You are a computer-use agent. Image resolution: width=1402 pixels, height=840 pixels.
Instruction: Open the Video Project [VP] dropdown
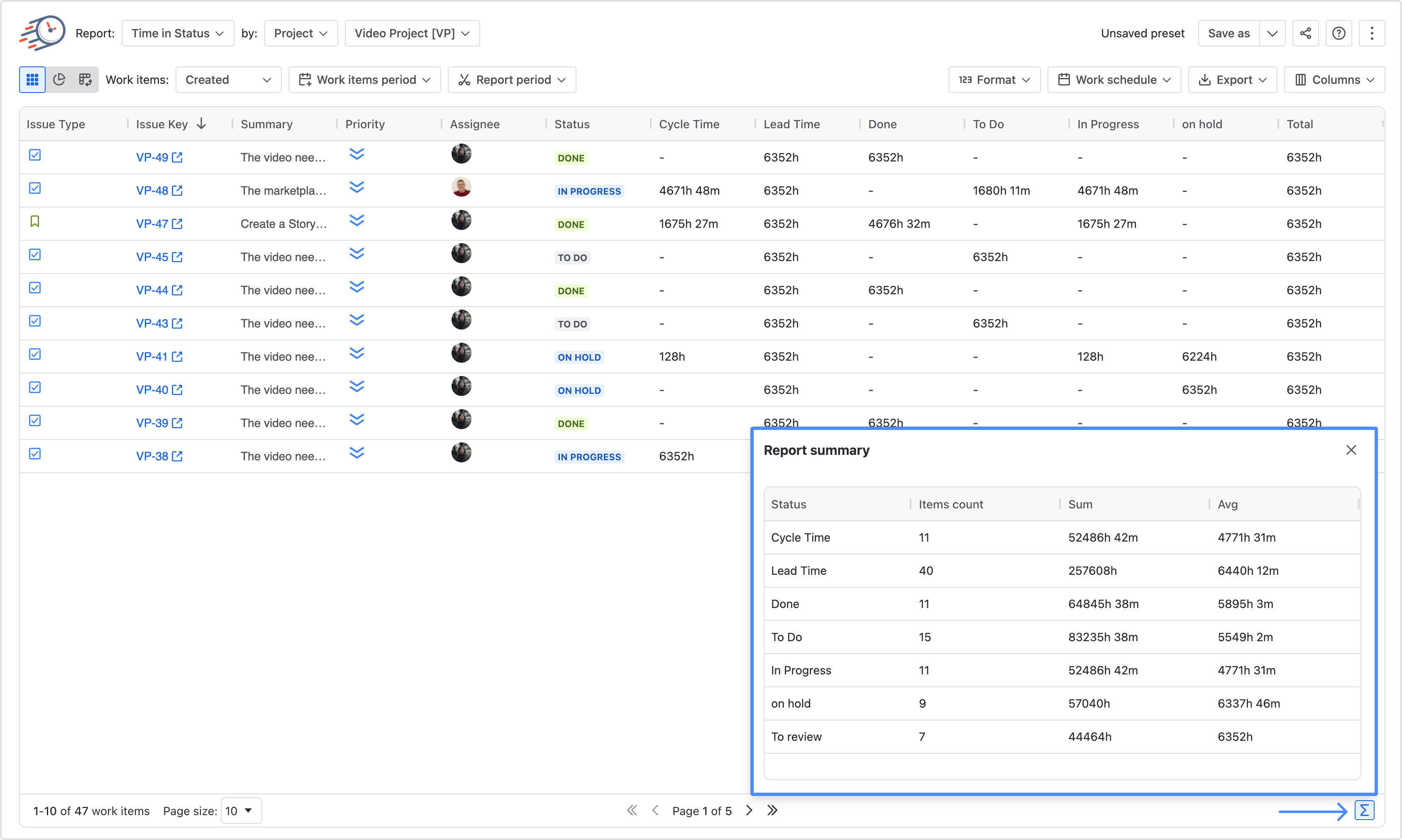(x=412, y=33)
